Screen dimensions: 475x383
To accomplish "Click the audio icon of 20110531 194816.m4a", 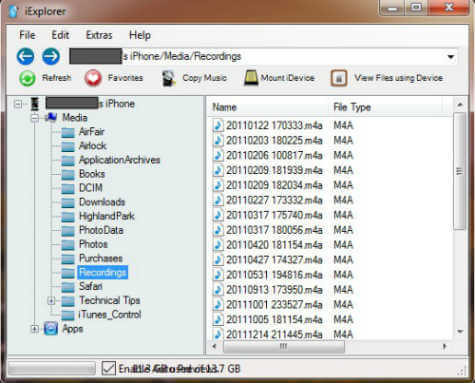I will [218, 275].
